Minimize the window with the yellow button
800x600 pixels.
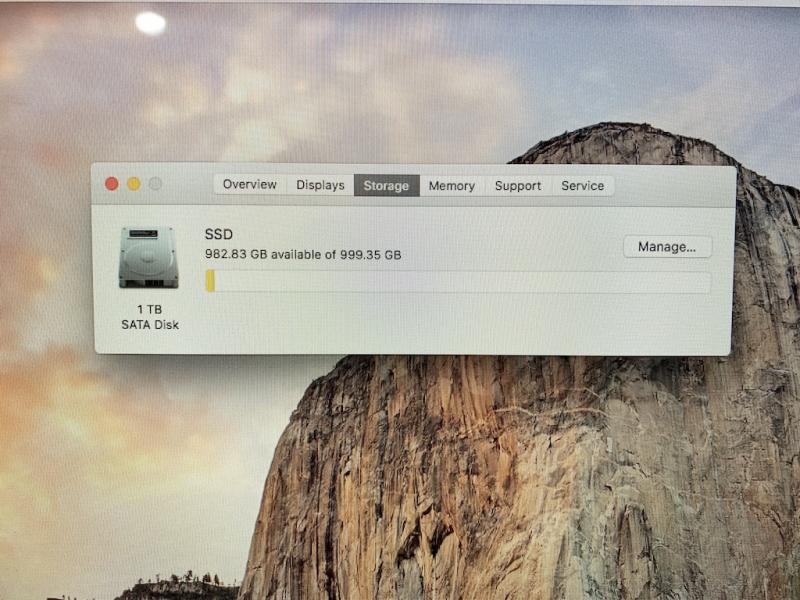(x=134, y=184)
